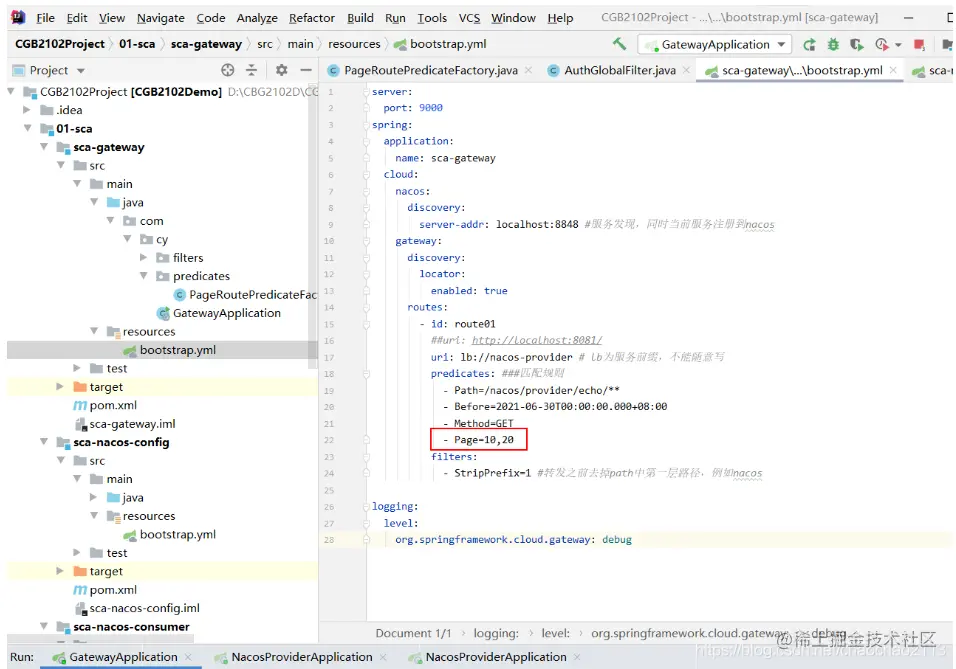Select pom.xml under sca-nacos-config

click(113, 590)
